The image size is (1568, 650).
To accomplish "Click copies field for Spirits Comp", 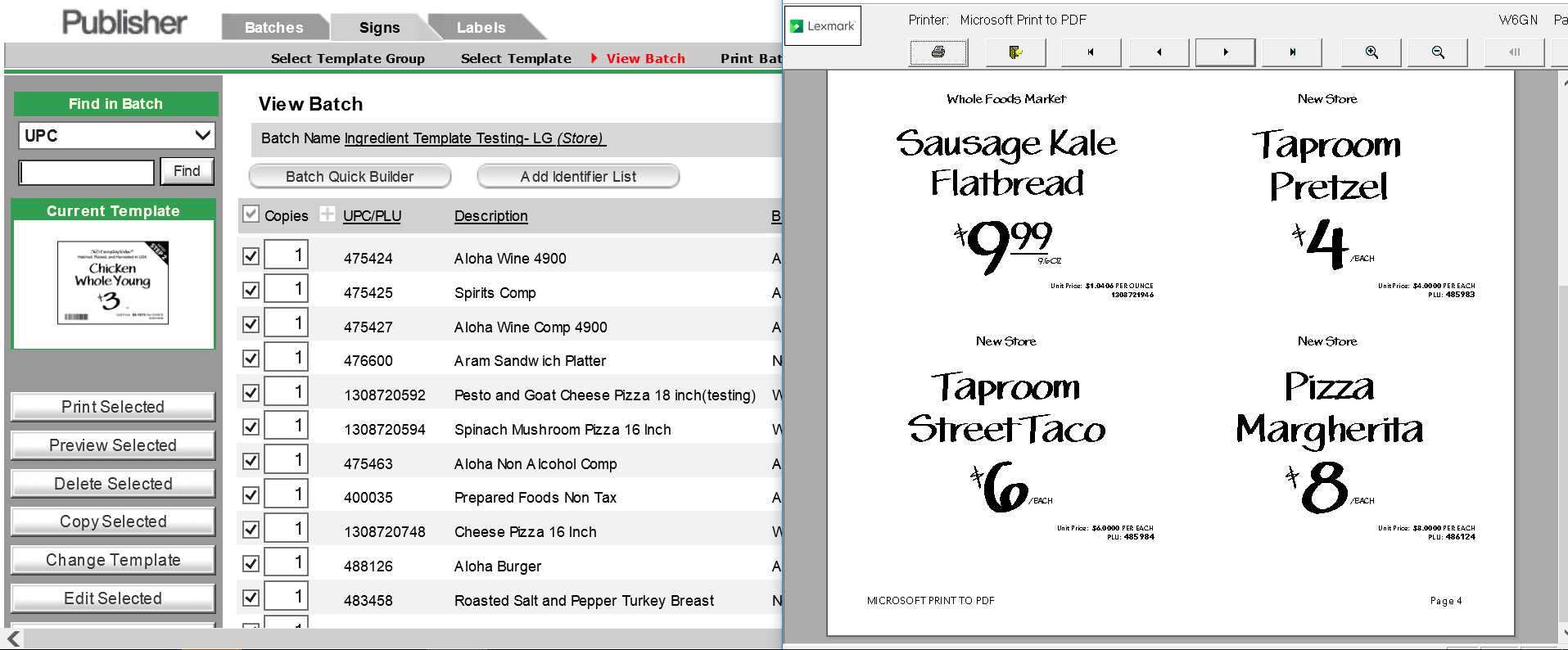I will 286,290.
